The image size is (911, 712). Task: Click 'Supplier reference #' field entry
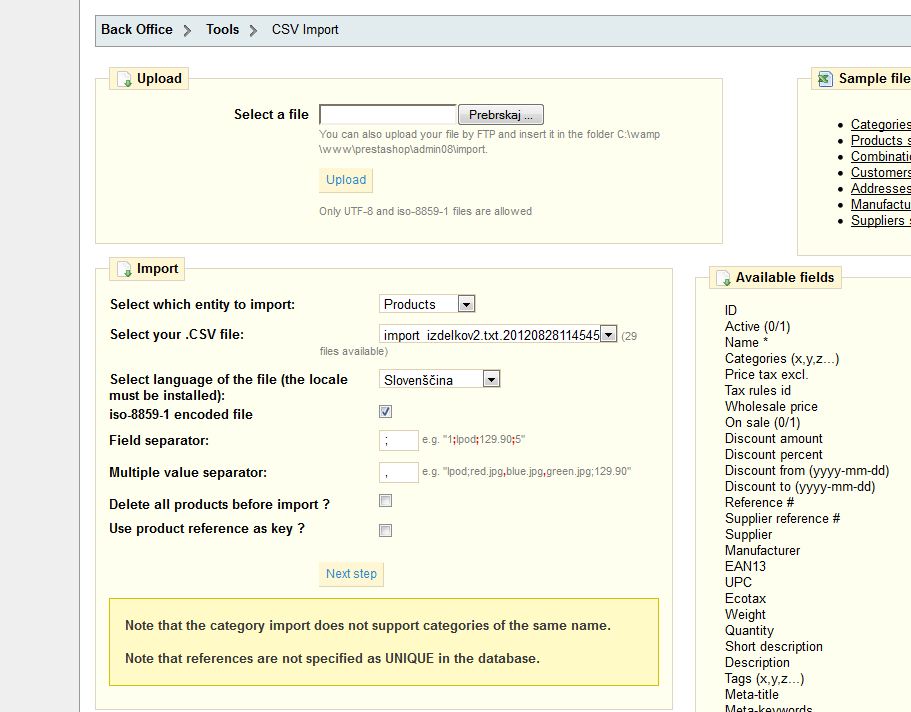pos(782,518)
